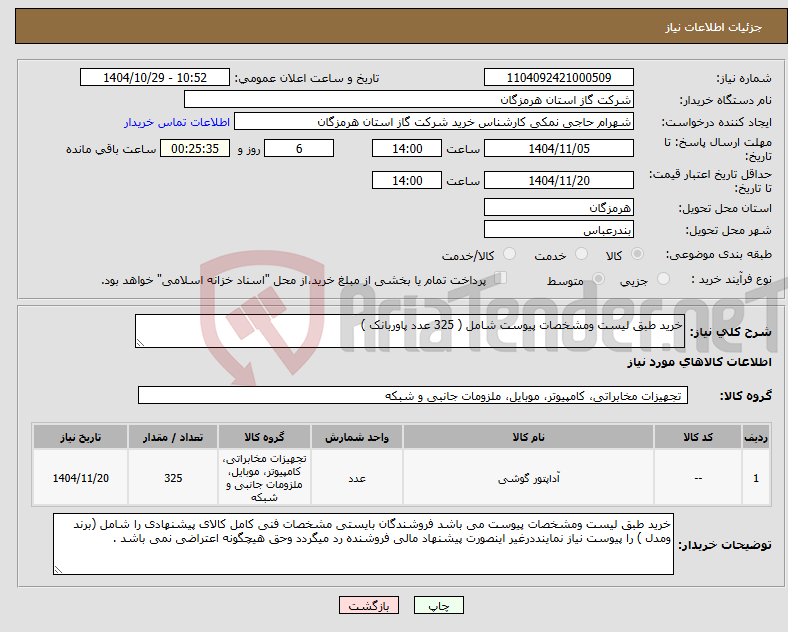Image resolution: width=788 pixels, height=632 pixels.
Task: Click the delivery province field هرمزگان
Action: (558, 207)
